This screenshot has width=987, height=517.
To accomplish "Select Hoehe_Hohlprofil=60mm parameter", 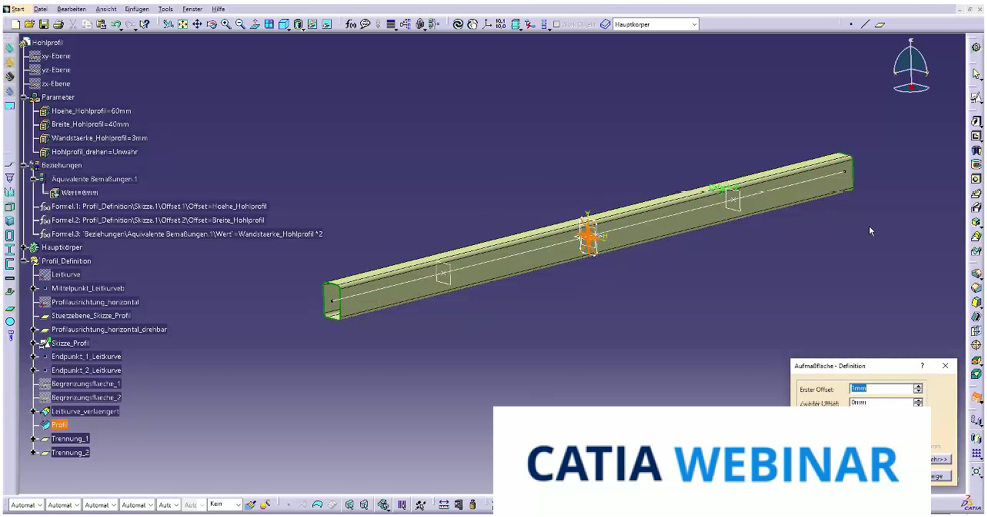I will coord(91,111).
